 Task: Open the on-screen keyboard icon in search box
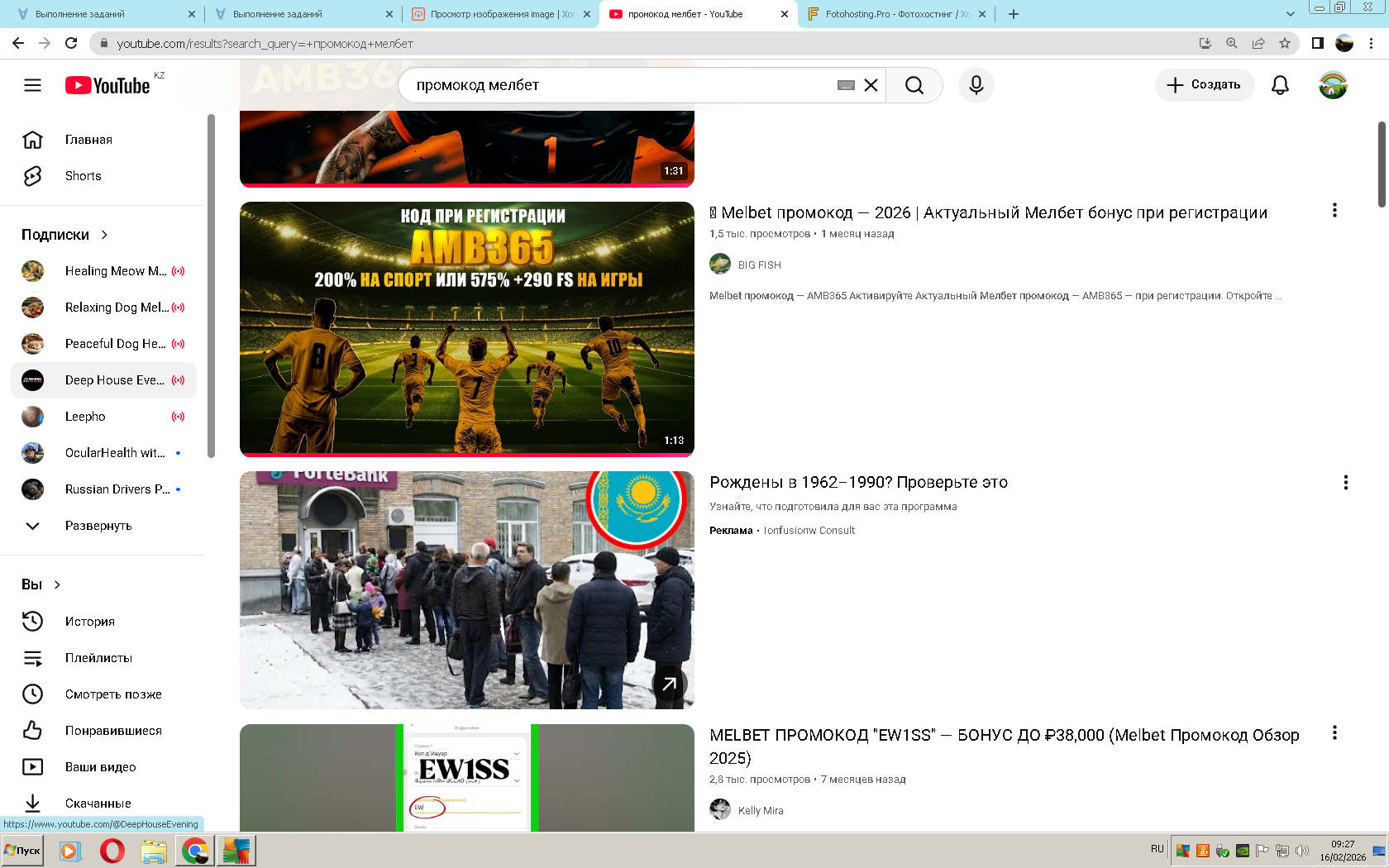[845, 85]
